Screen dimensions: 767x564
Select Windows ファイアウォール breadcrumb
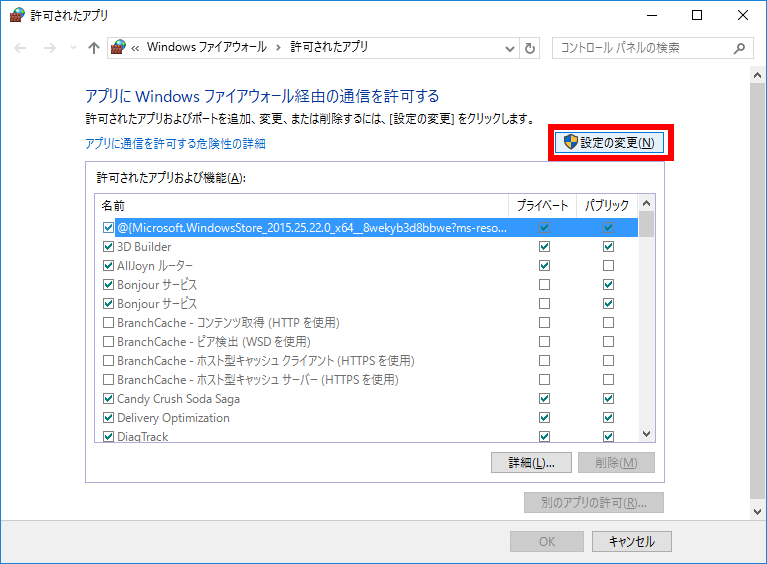click(206, 47)
